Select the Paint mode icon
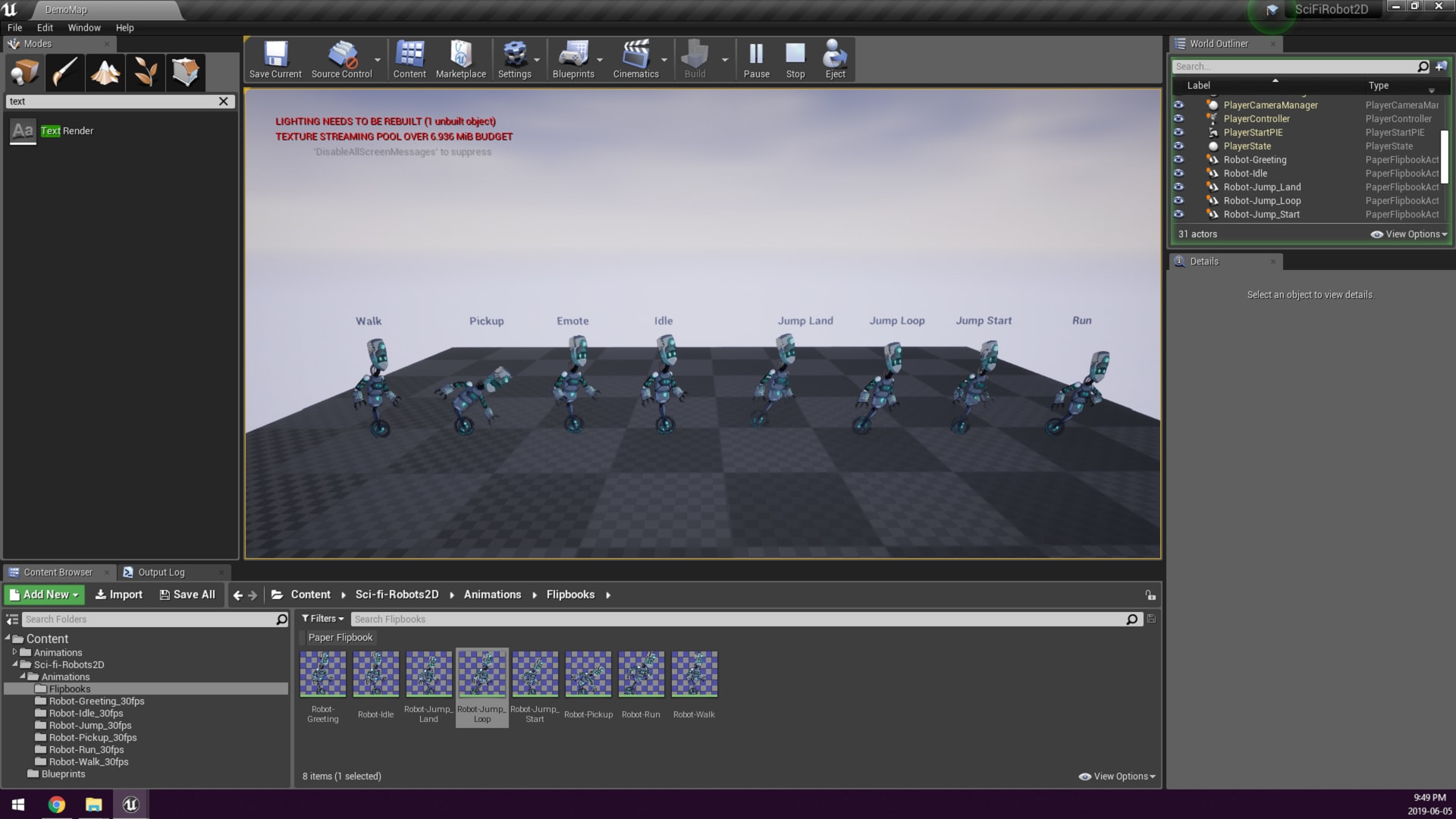1456x819 pixels. 64,73
